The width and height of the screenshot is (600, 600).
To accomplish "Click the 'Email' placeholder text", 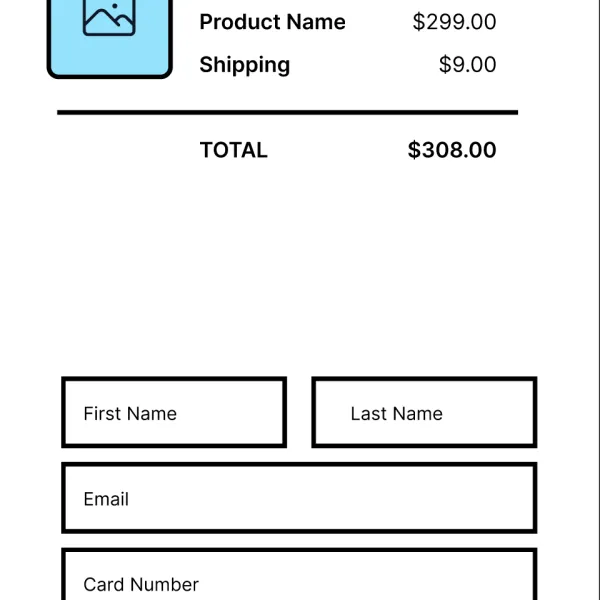I will tap(106, 499).
